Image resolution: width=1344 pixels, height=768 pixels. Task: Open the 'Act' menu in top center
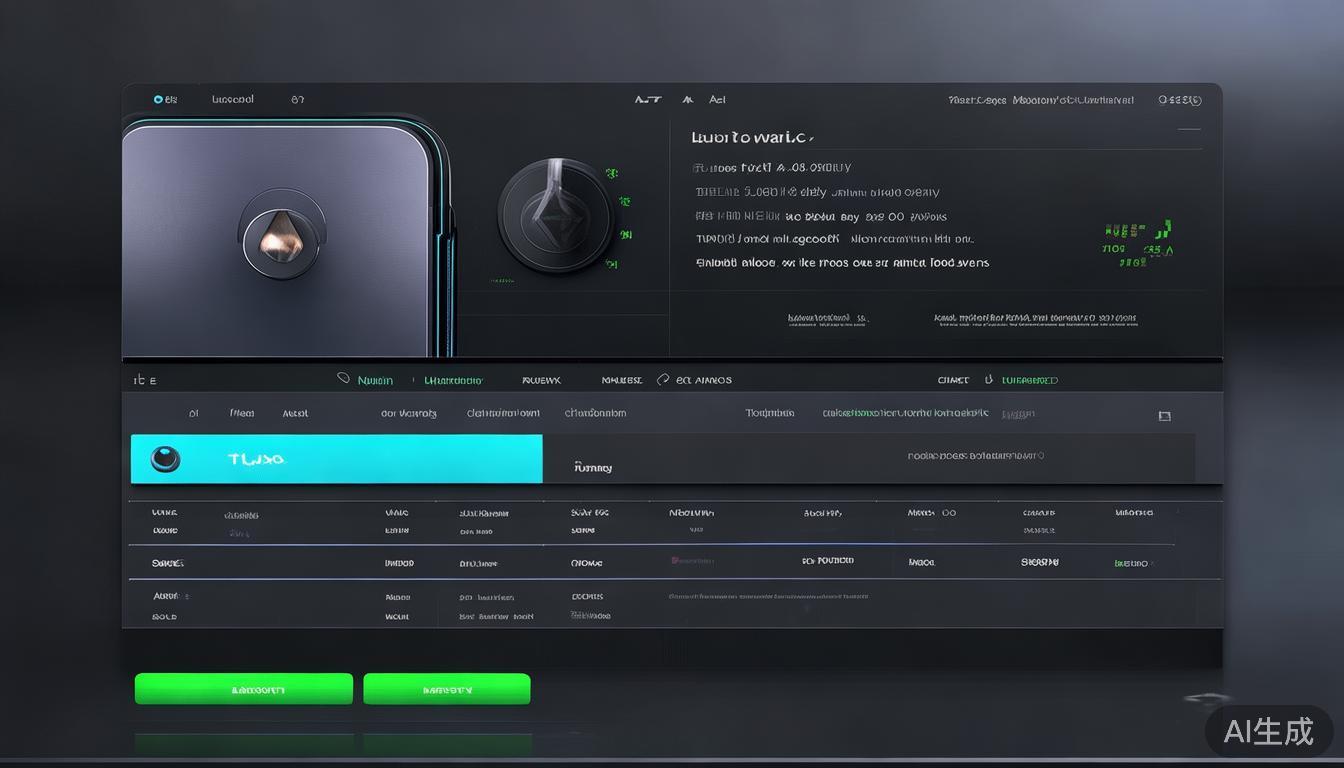point(717,100)
